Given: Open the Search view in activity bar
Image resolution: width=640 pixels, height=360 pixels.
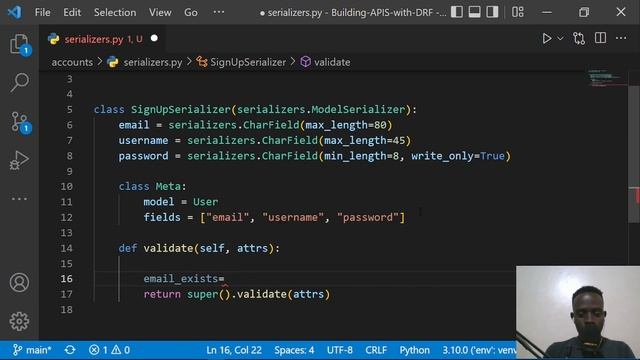Looking at the screenshot, I should click(x=19, y=83).
